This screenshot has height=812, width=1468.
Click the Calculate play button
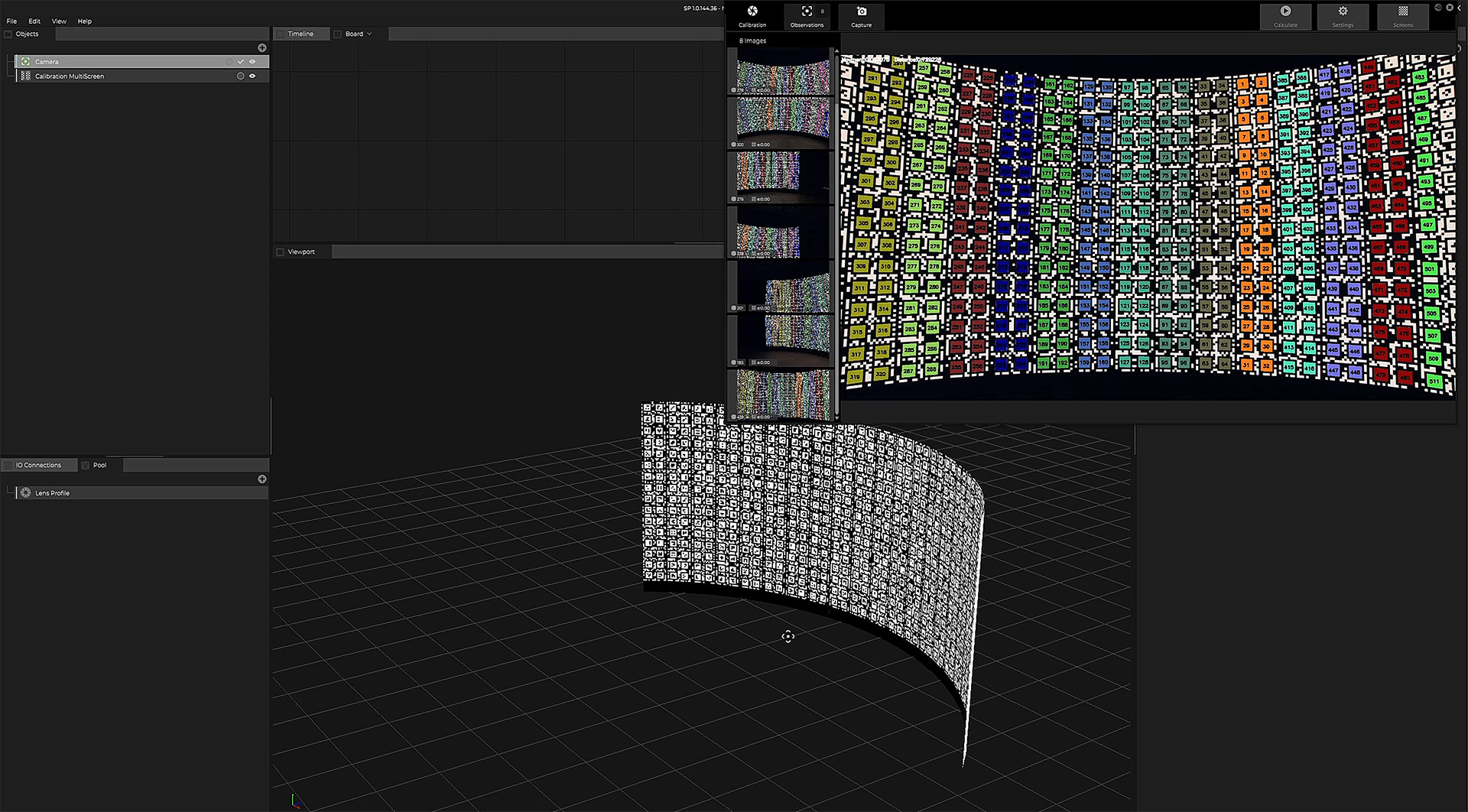(1285, 11)
